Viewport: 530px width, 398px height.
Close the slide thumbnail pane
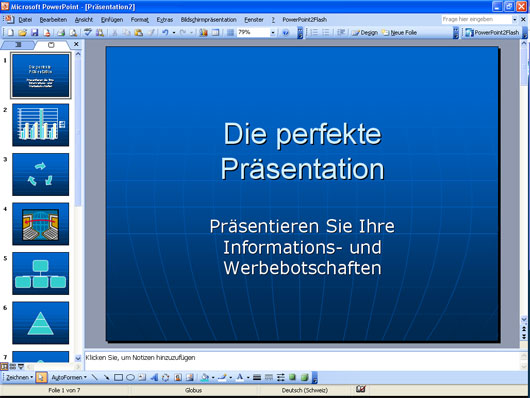pyautogui.click(x=76, y=44)
